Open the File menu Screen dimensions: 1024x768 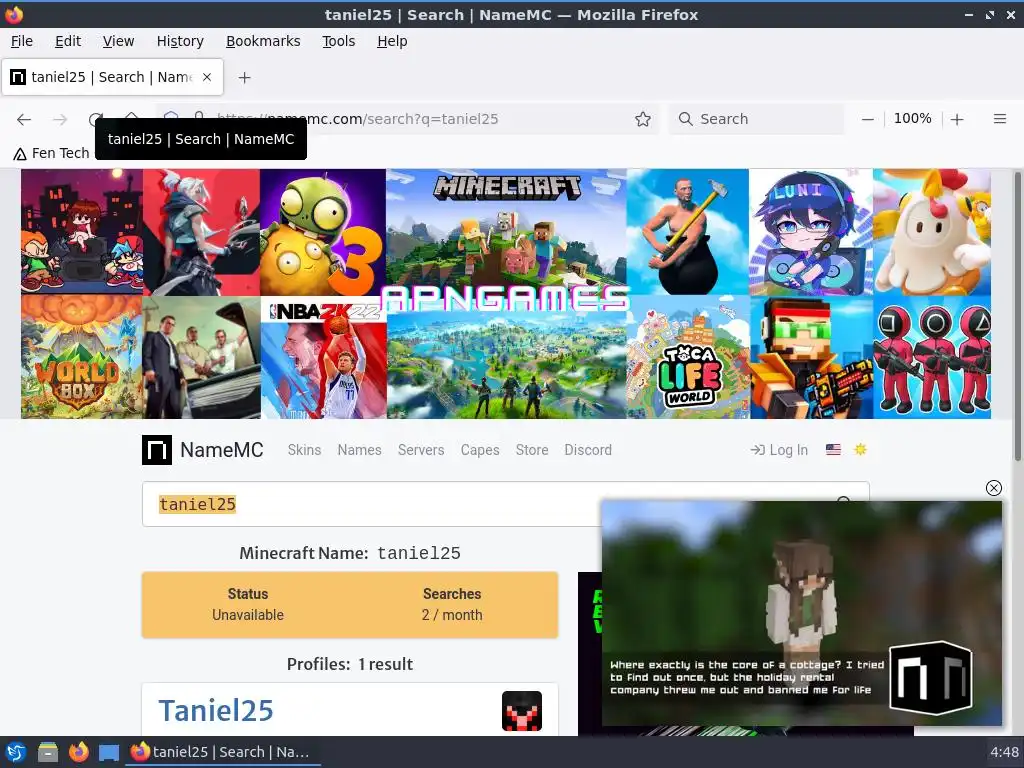[x=22, y=41]
